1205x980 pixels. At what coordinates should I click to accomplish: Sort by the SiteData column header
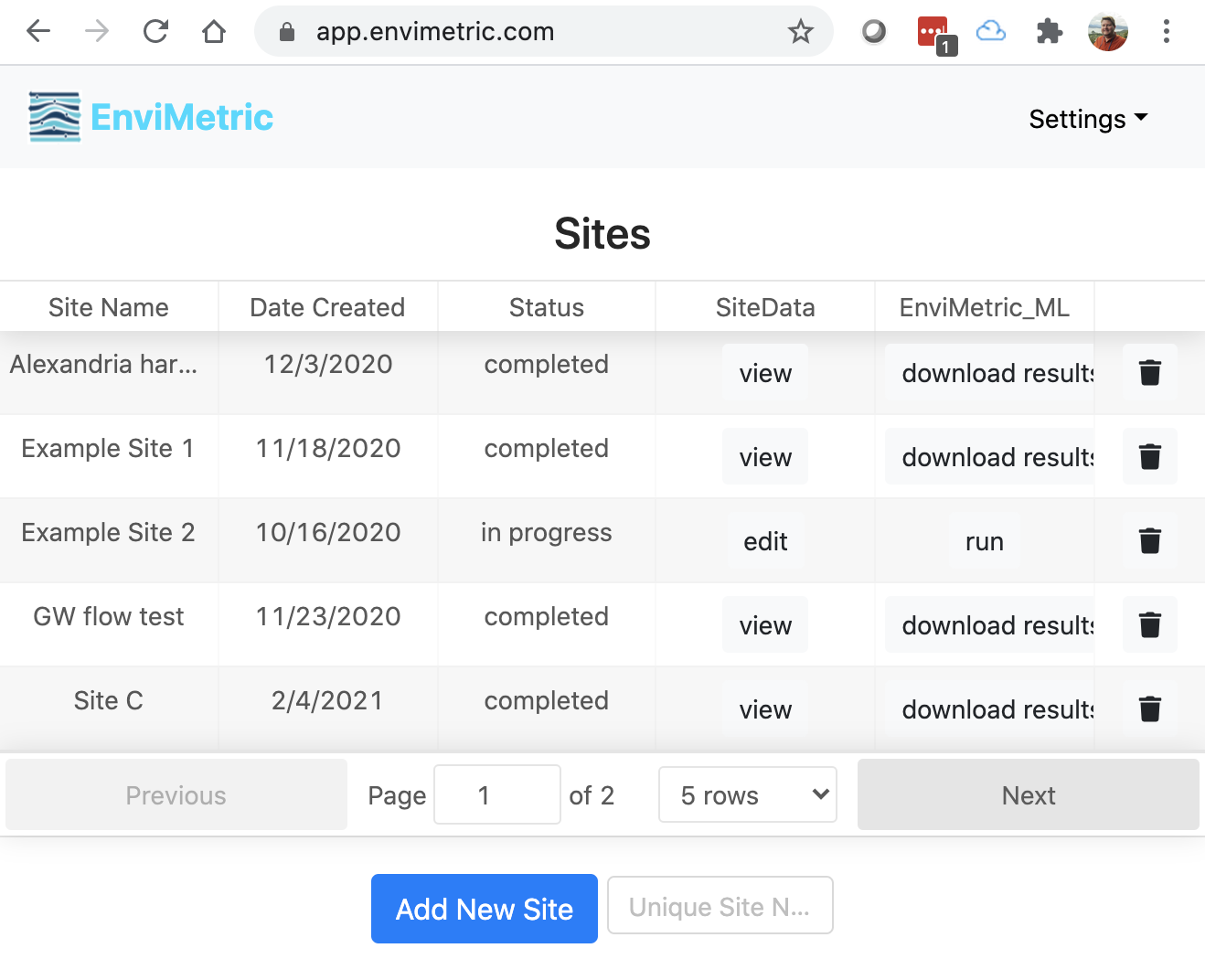(765, 307)
